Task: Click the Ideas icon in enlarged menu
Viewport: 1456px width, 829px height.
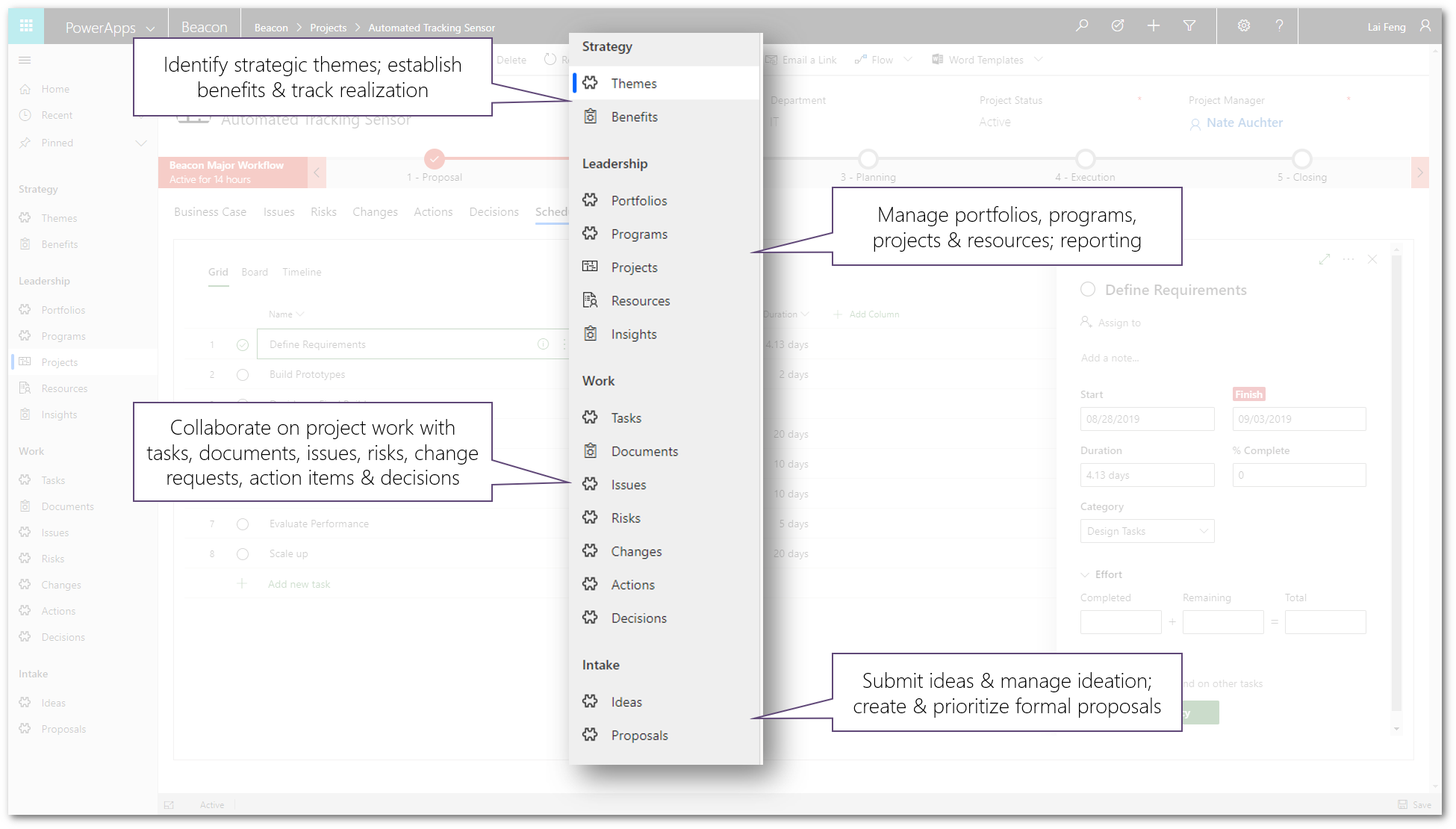Action: (x=591, y=701)
